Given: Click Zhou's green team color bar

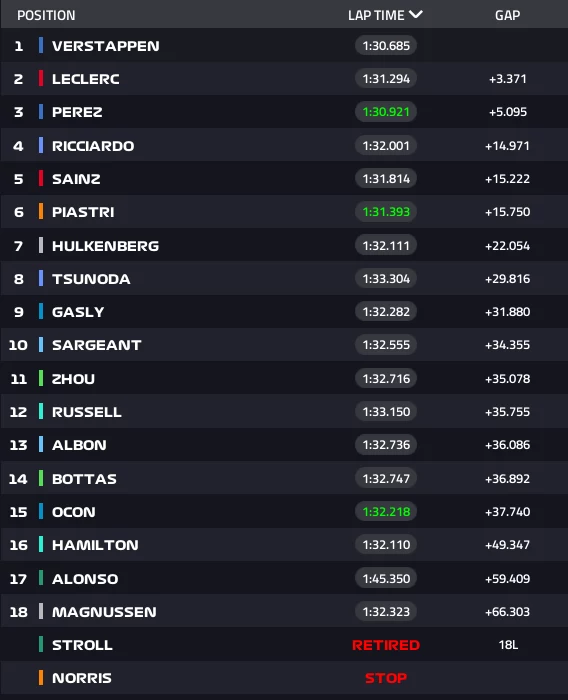Looking at the screenshot, I should [41, 379].
